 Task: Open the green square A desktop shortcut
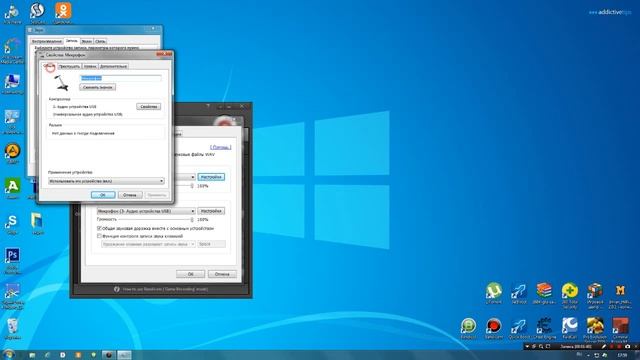[12, 187]
